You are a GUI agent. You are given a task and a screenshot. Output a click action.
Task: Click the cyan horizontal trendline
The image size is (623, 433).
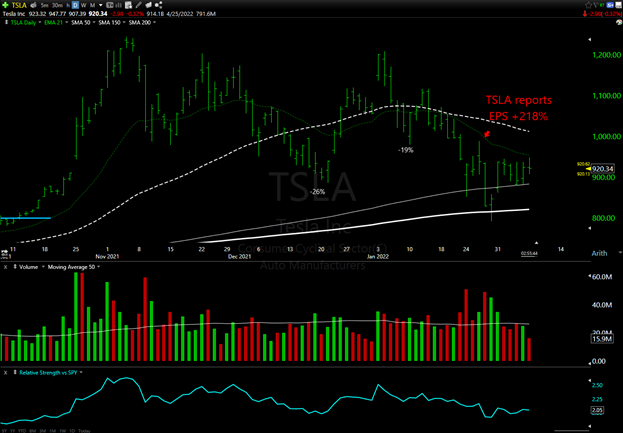click(25, 218)
